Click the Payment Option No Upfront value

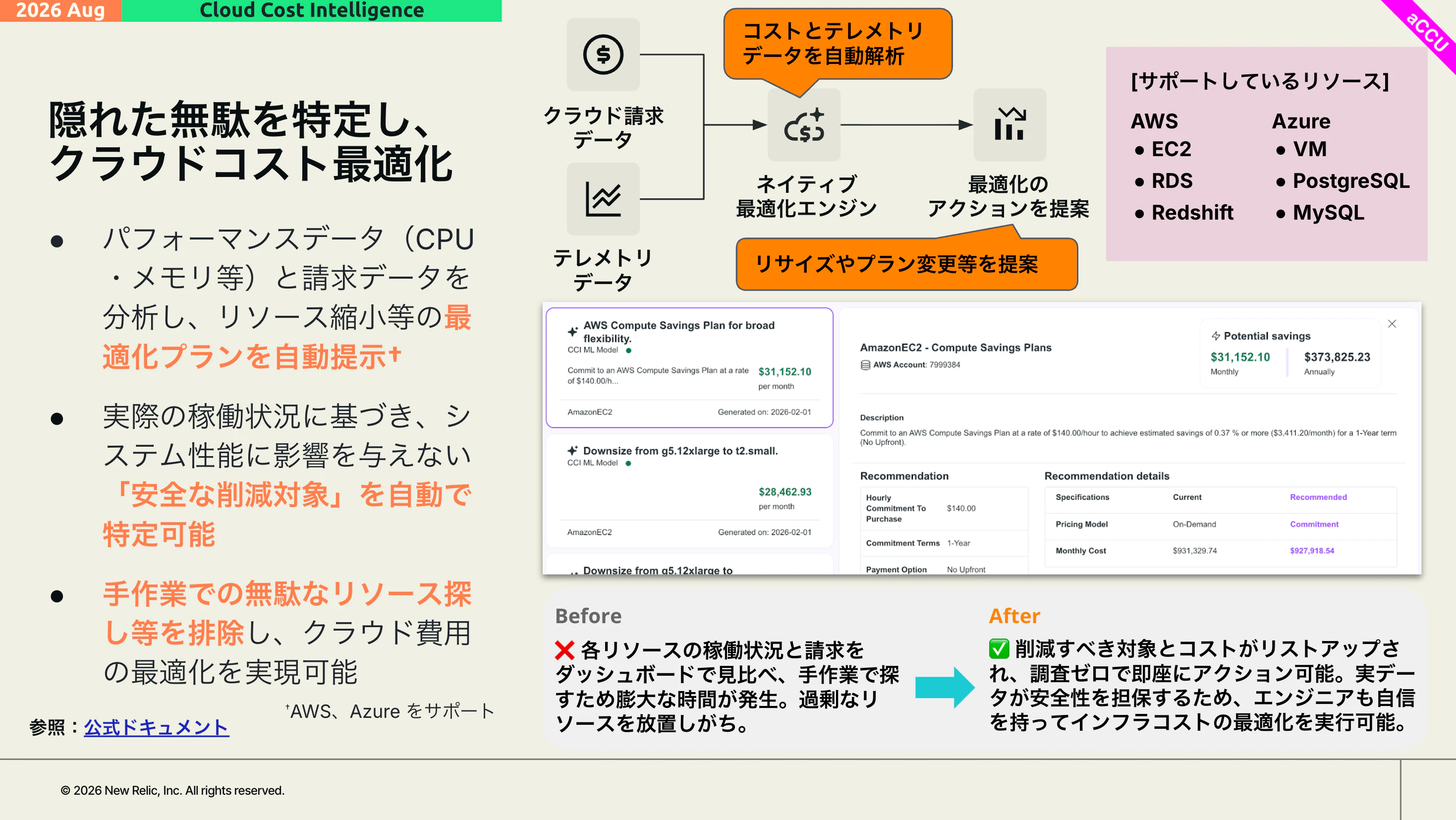coord(965,570)
